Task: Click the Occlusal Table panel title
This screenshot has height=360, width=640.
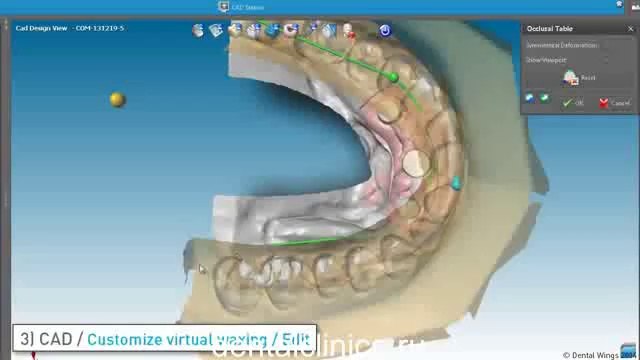Action: 549,29
